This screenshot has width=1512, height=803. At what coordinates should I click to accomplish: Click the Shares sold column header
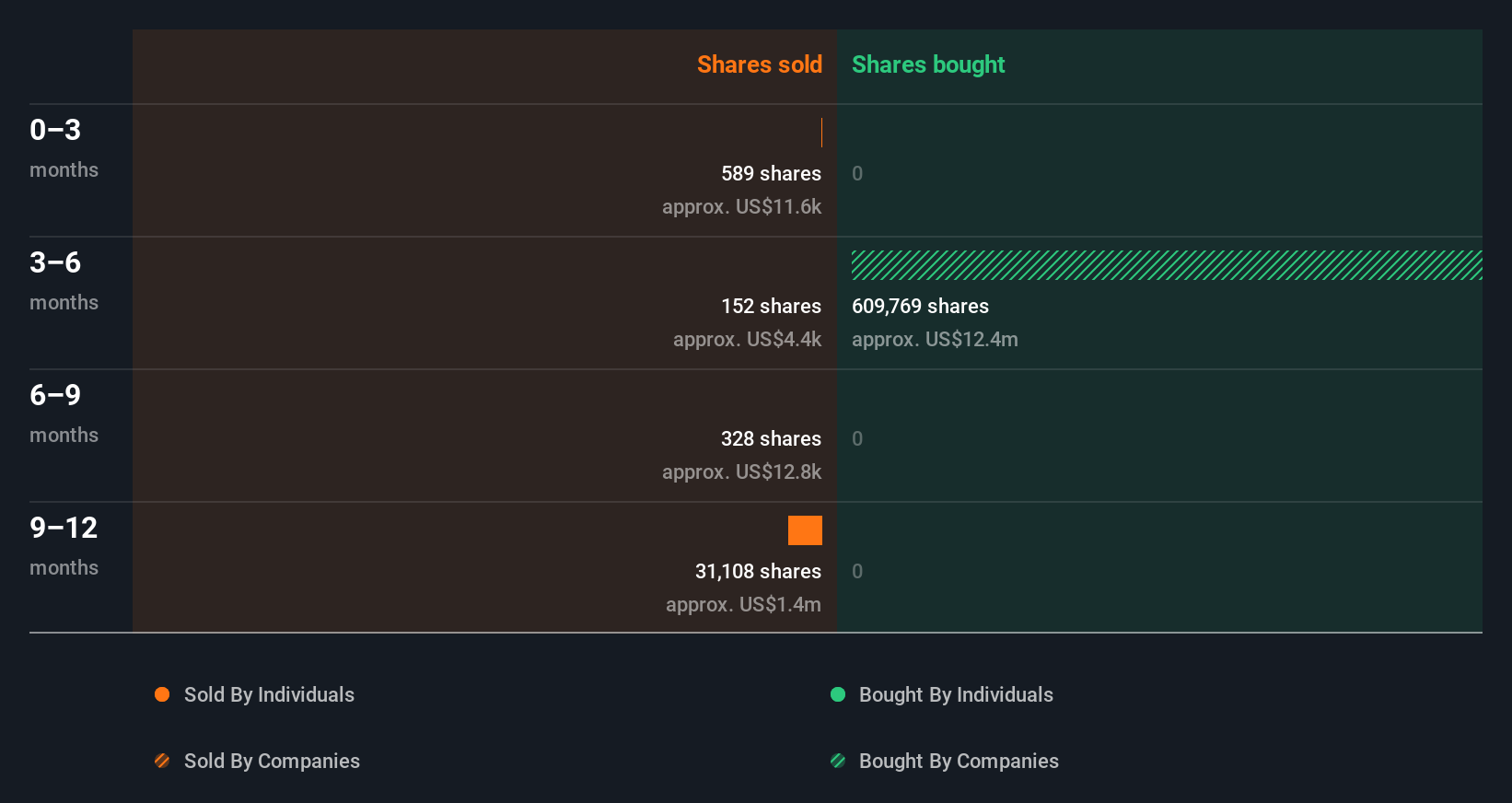click(x=759, y=64)
